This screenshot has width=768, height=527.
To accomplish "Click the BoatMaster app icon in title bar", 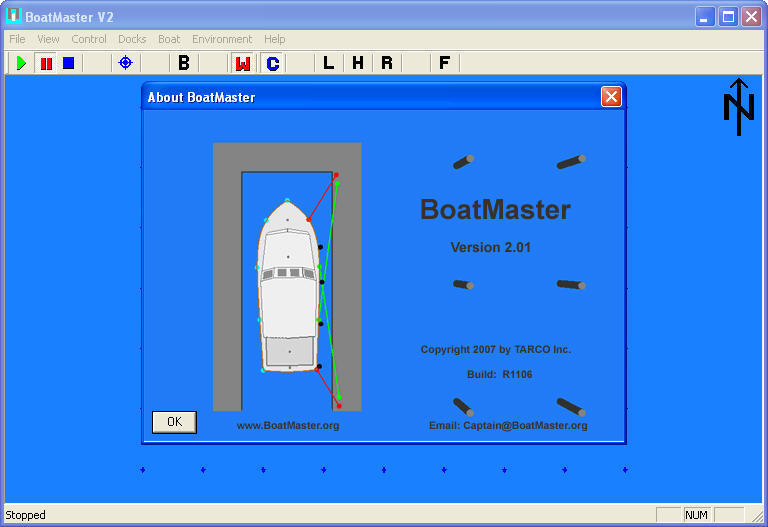I will [x=13, y=16].
